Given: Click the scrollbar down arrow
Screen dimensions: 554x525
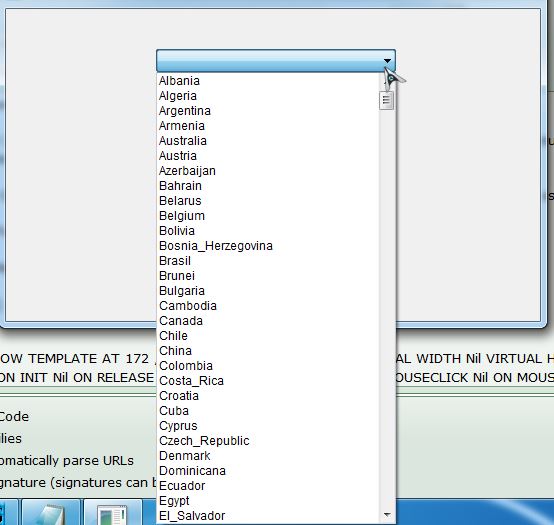Looking at the screenshot, I should point(387,515).
